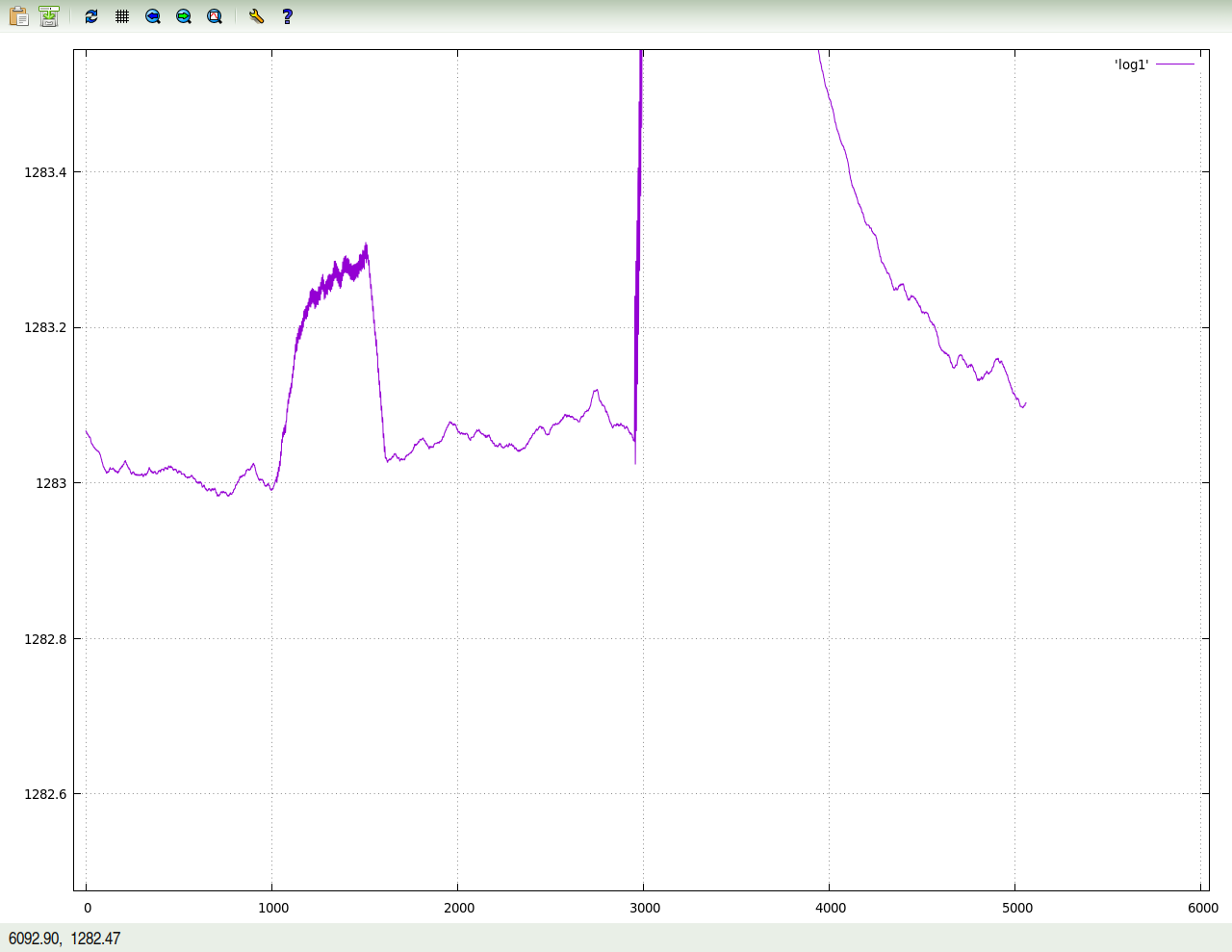1232x952 pixels.
Task: Click the export plot to file icon
Action: (49, 16)
